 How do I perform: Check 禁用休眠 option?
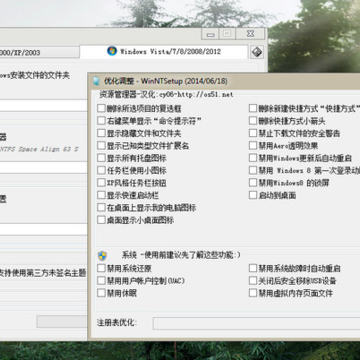click(x=101, y=293)
